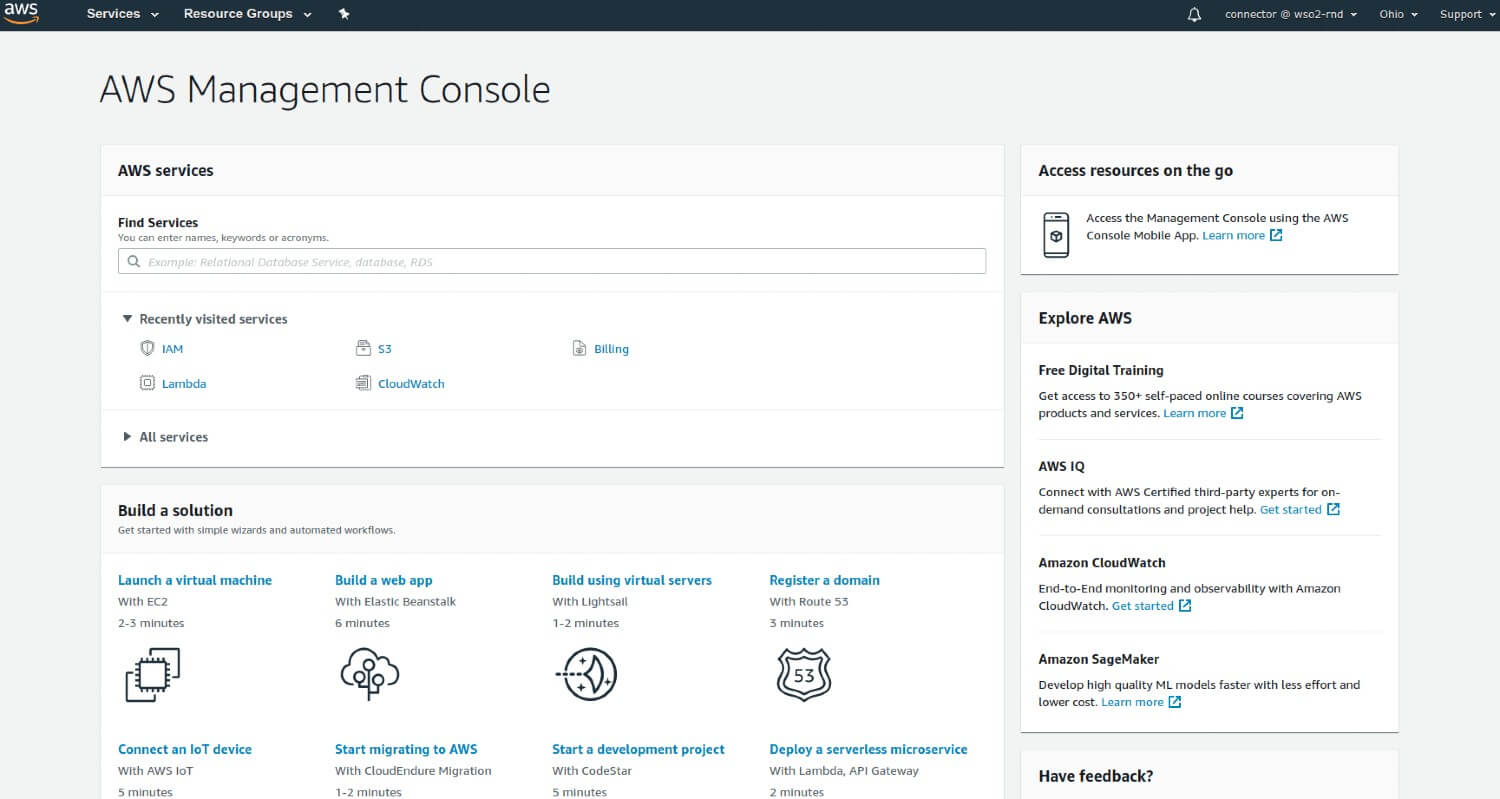The image size is (1500, 799).
Task: Click the 'With Elastic Beanstalk' text
Action: 395,602
